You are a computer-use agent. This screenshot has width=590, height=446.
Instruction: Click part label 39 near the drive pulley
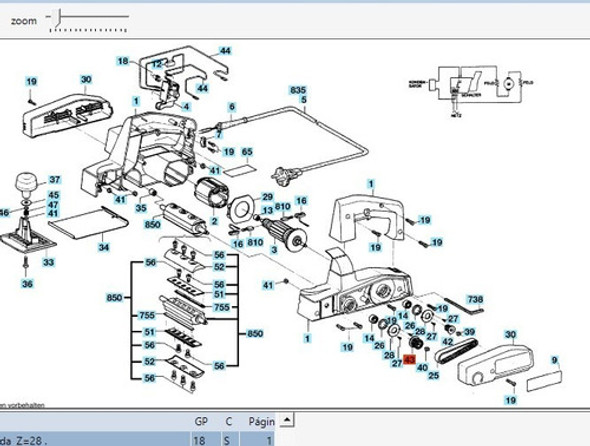pos(469,332)
